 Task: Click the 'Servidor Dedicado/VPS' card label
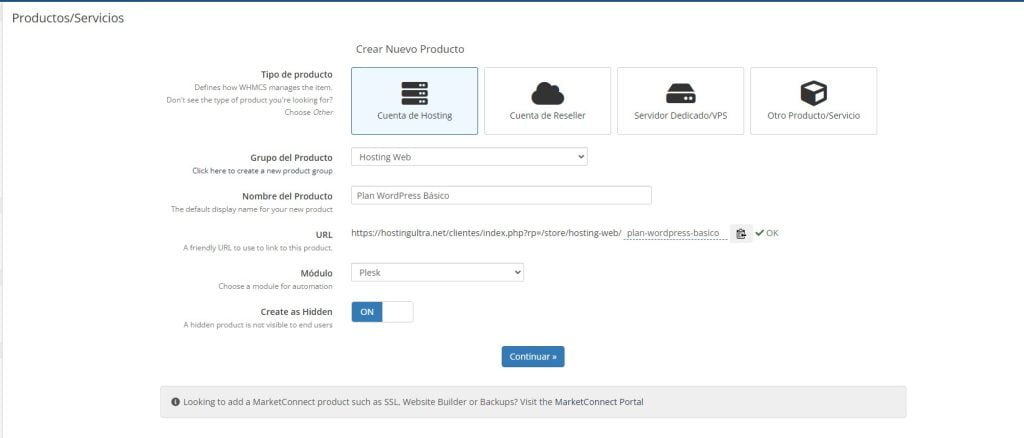680,116
